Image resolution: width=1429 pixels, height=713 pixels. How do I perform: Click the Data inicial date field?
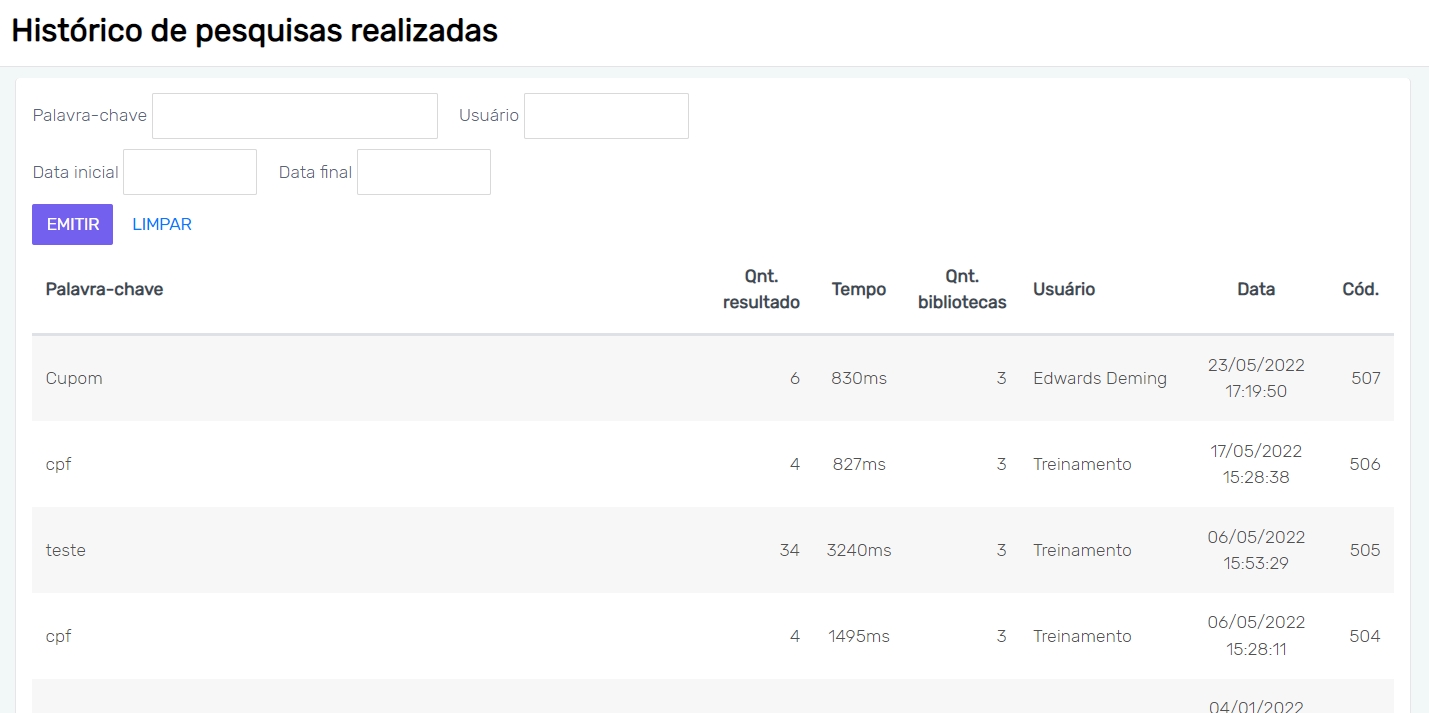(190, 172)
